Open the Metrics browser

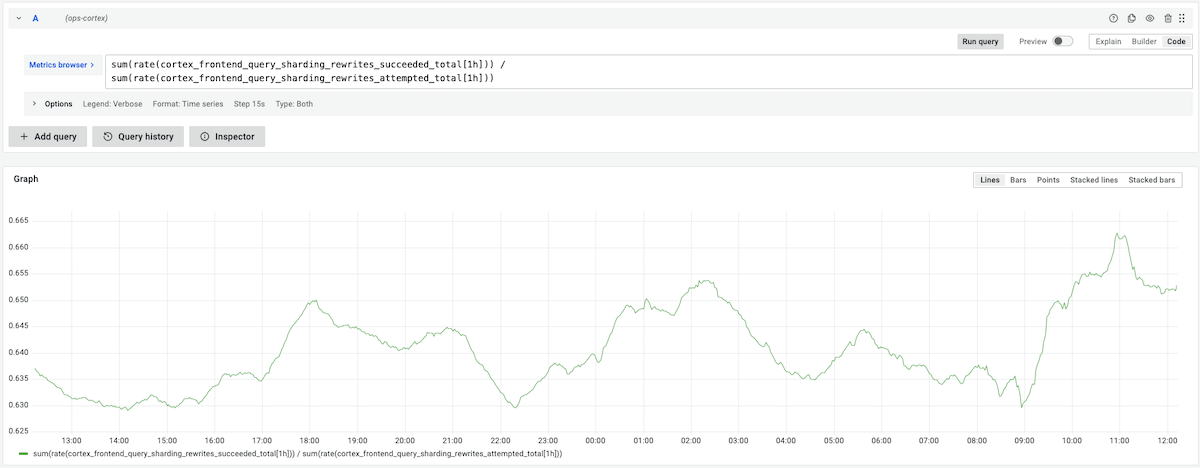pos(62,65)
